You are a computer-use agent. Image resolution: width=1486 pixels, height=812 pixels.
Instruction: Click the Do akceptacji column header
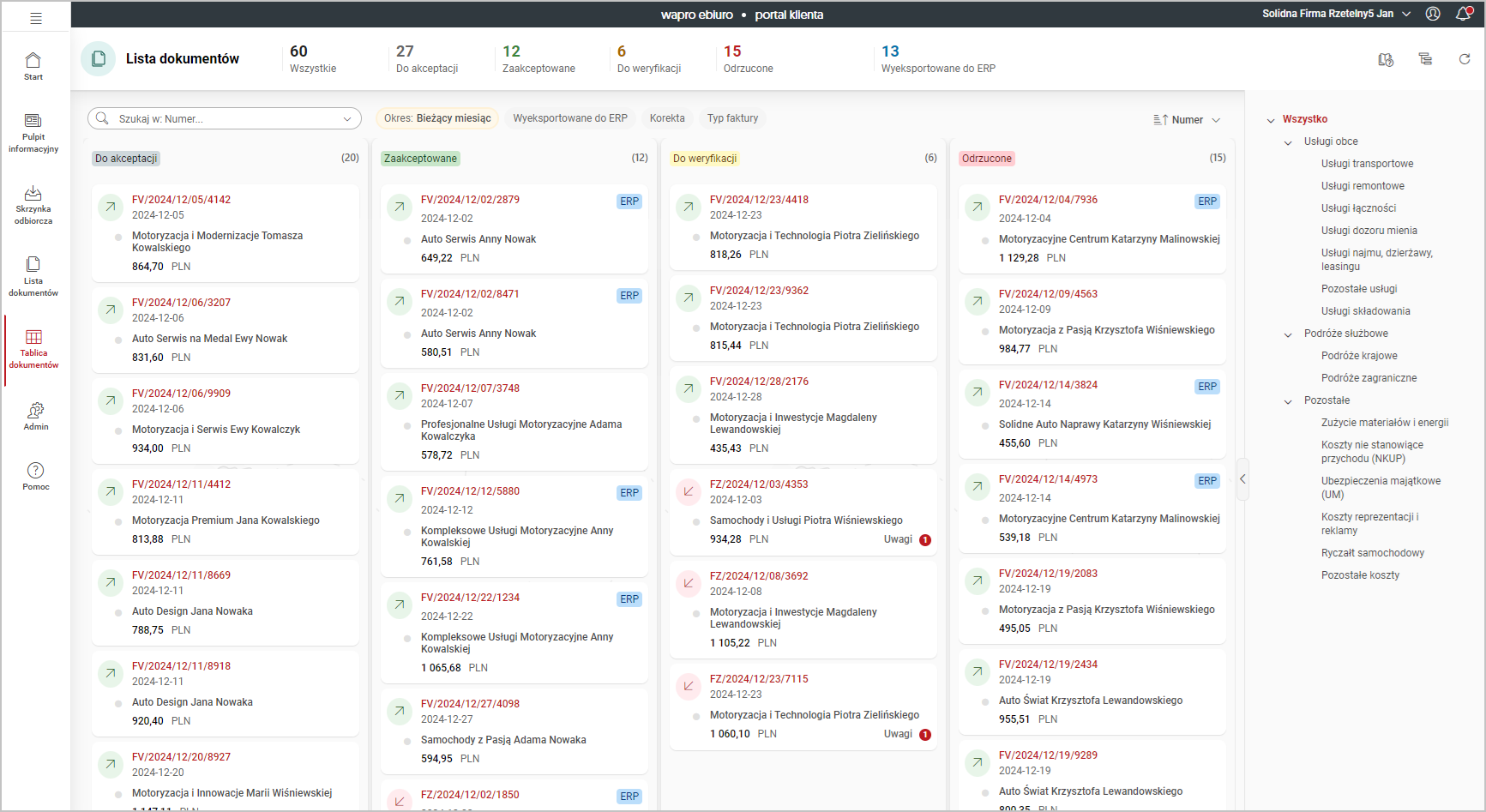point(126,159)
